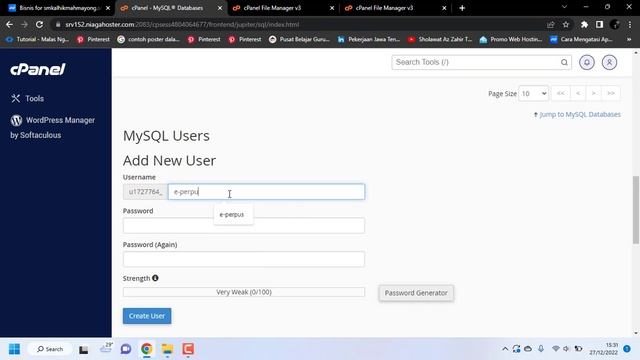Go to previous page of results
Screen dimensions: 640x360
578,93
